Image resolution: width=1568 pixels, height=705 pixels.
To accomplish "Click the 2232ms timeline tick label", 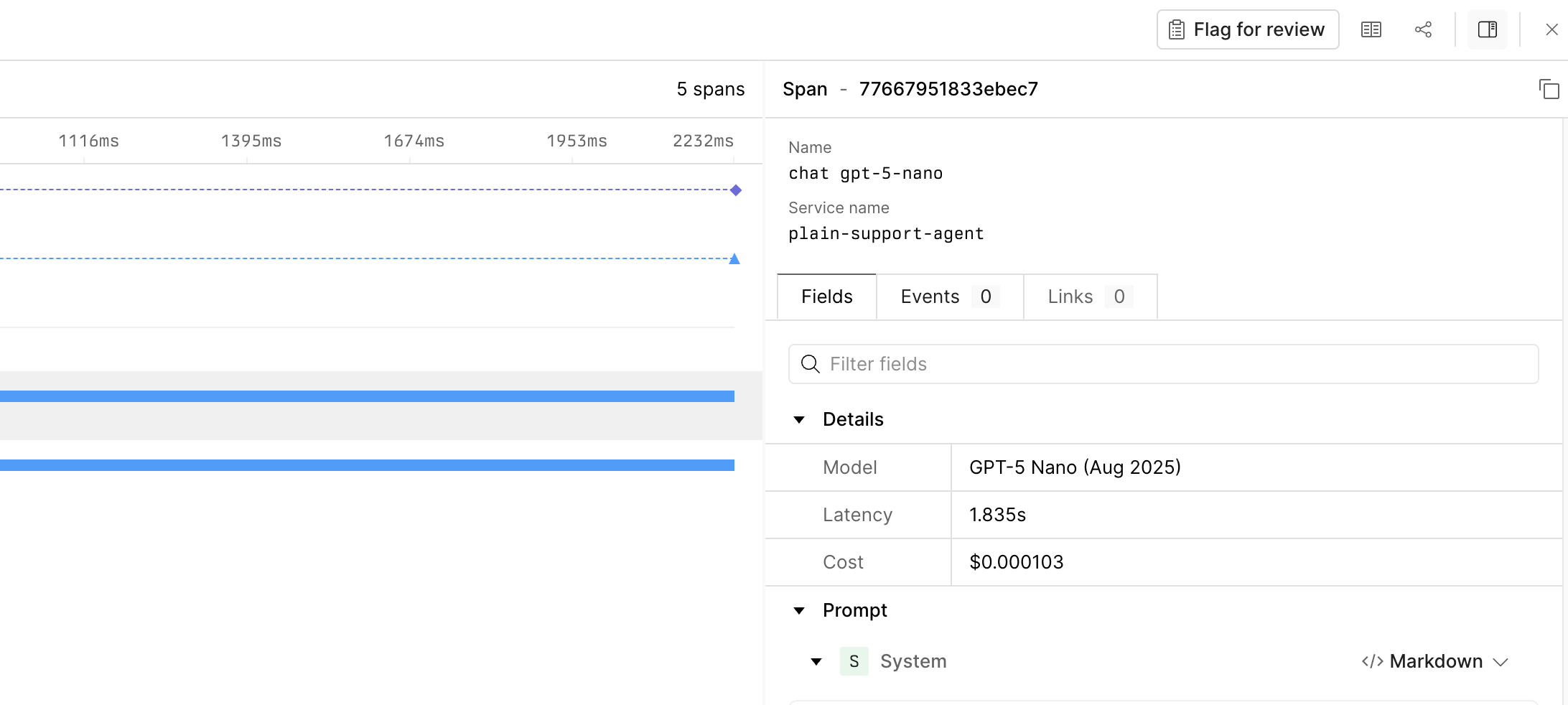I will [703, 141].
